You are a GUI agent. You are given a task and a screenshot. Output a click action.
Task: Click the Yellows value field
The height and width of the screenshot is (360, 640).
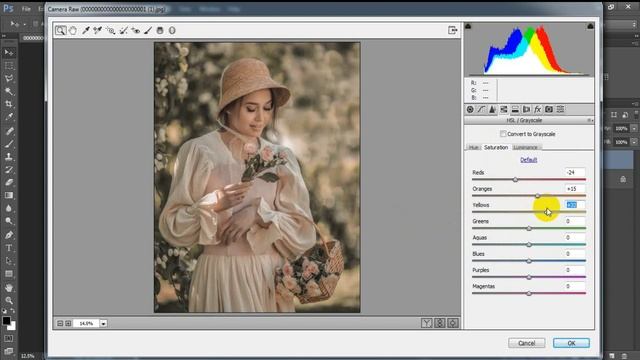coord(575,205)
